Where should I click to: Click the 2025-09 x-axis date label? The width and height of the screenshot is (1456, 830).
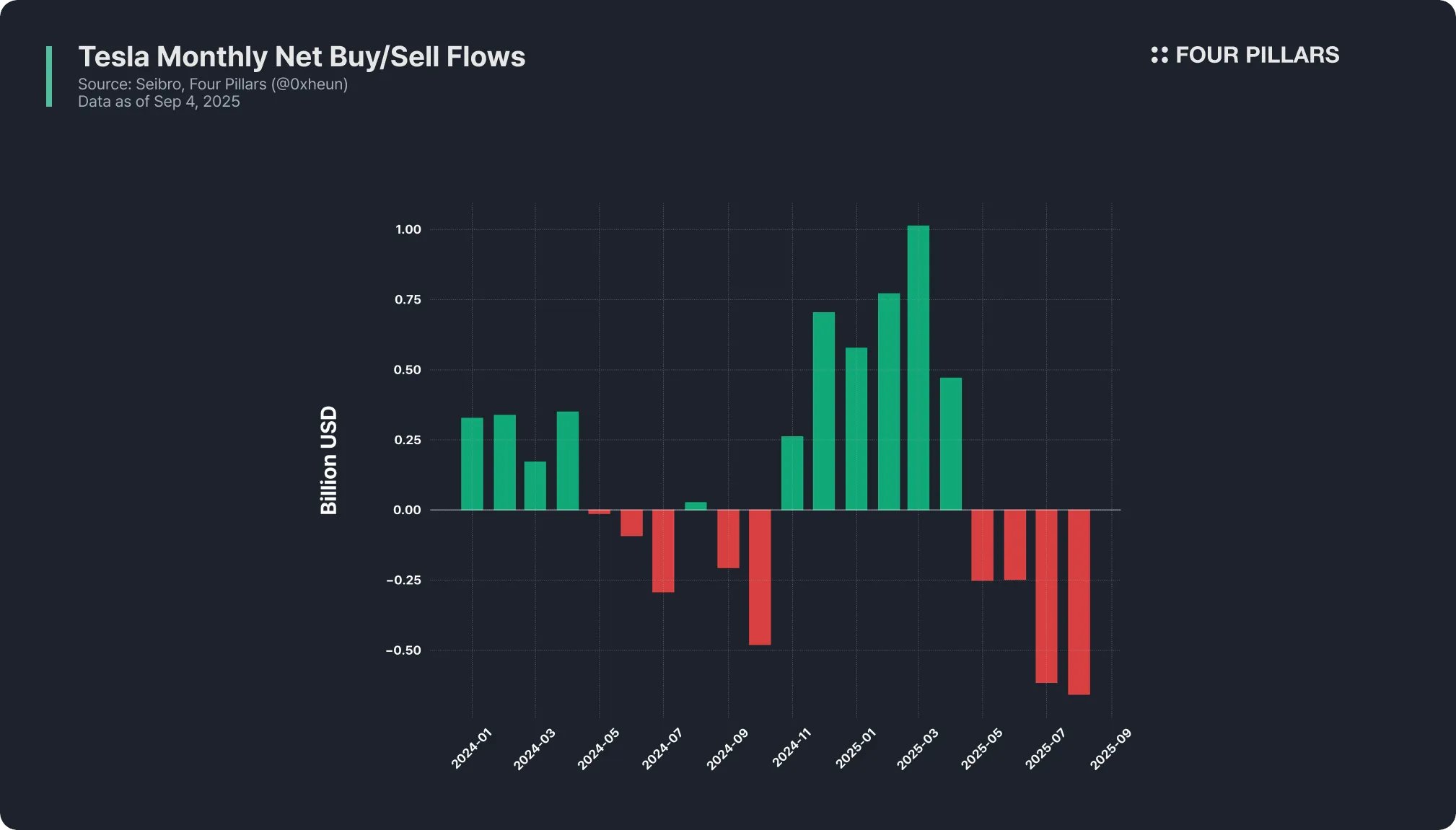point(1110,749)
